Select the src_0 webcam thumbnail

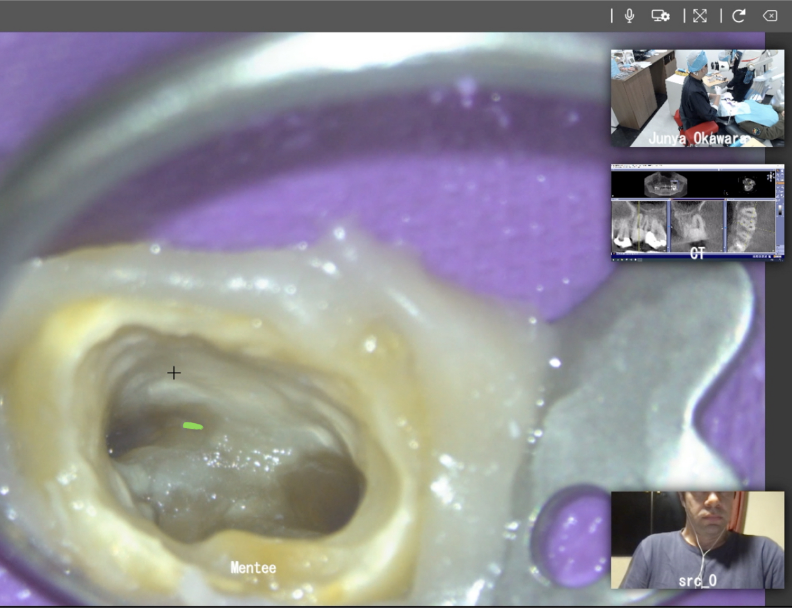coord(697,538)
